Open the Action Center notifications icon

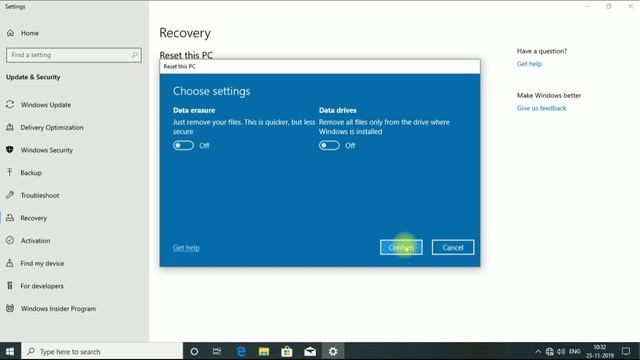(626, 351)
